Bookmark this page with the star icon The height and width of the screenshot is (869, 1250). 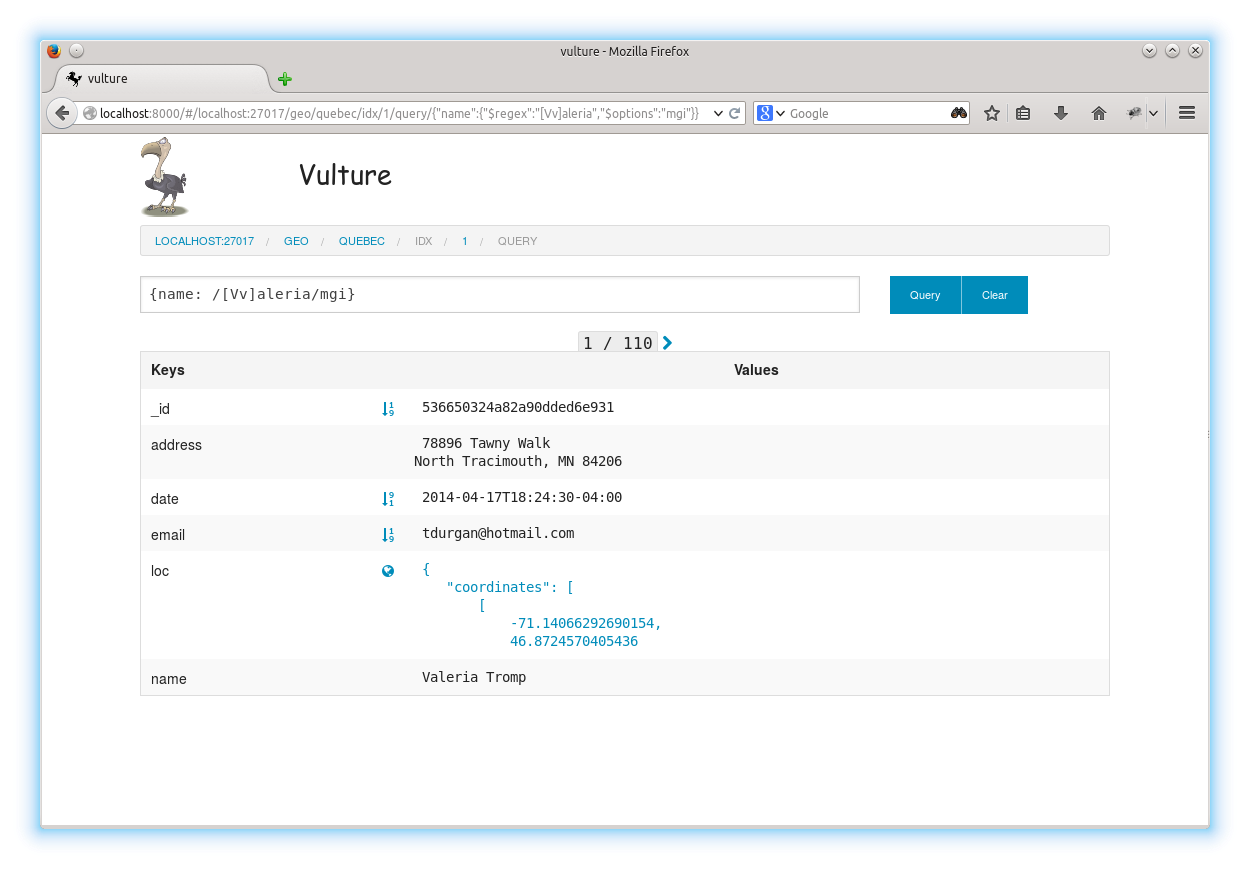point(992,113)
